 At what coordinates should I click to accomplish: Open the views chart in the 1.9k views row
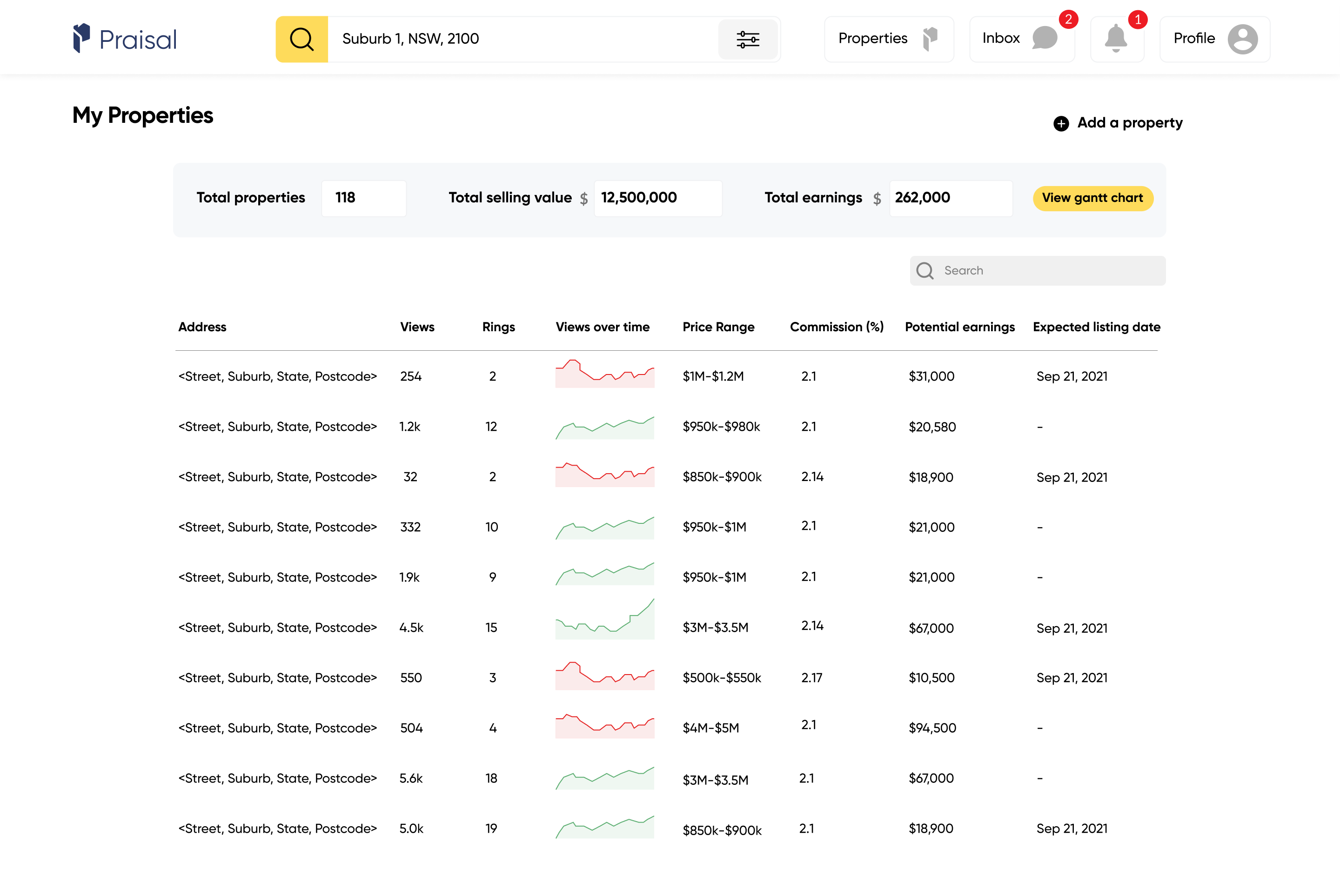(x=605, y=574)
